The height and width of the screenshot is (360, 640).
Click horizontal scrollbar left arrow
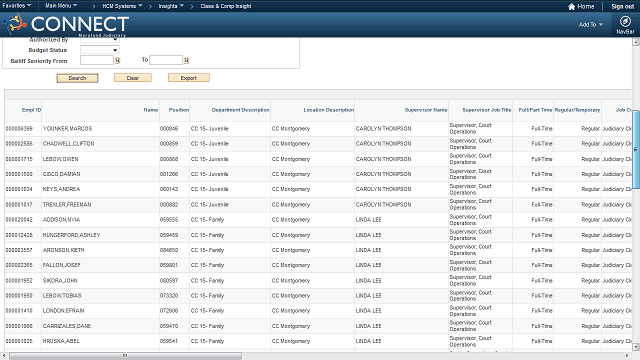pos(4,356)
